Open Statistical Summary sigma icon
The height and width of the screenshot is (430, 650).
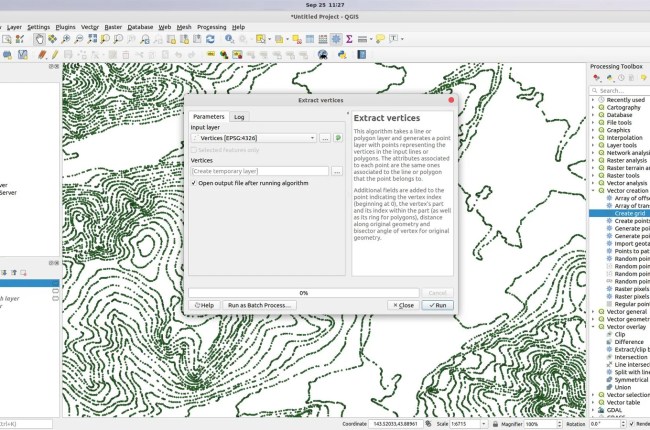pyautogui.click(x=347, y=39)
